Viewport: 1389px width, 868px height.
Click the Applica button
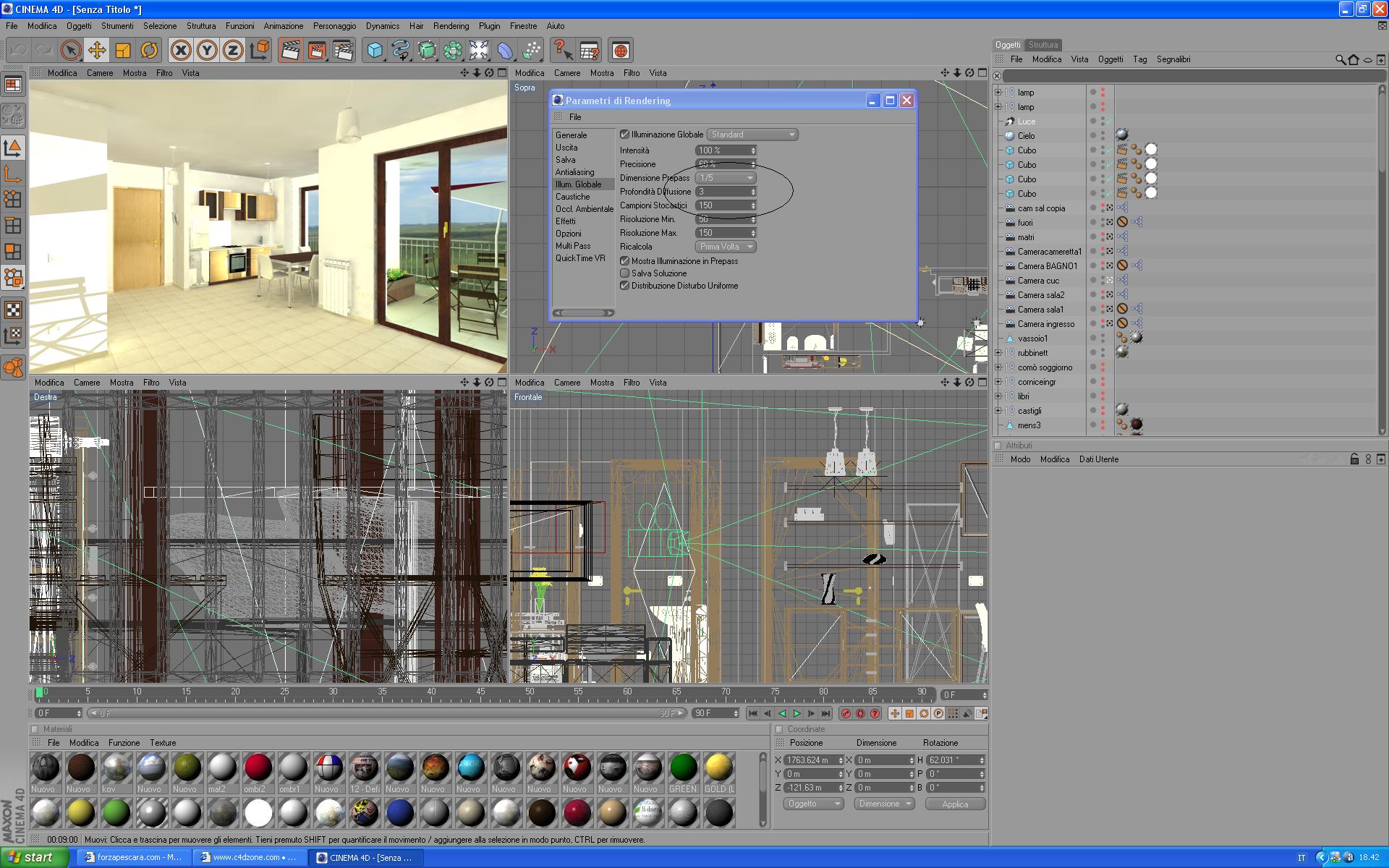click(954, 804)
